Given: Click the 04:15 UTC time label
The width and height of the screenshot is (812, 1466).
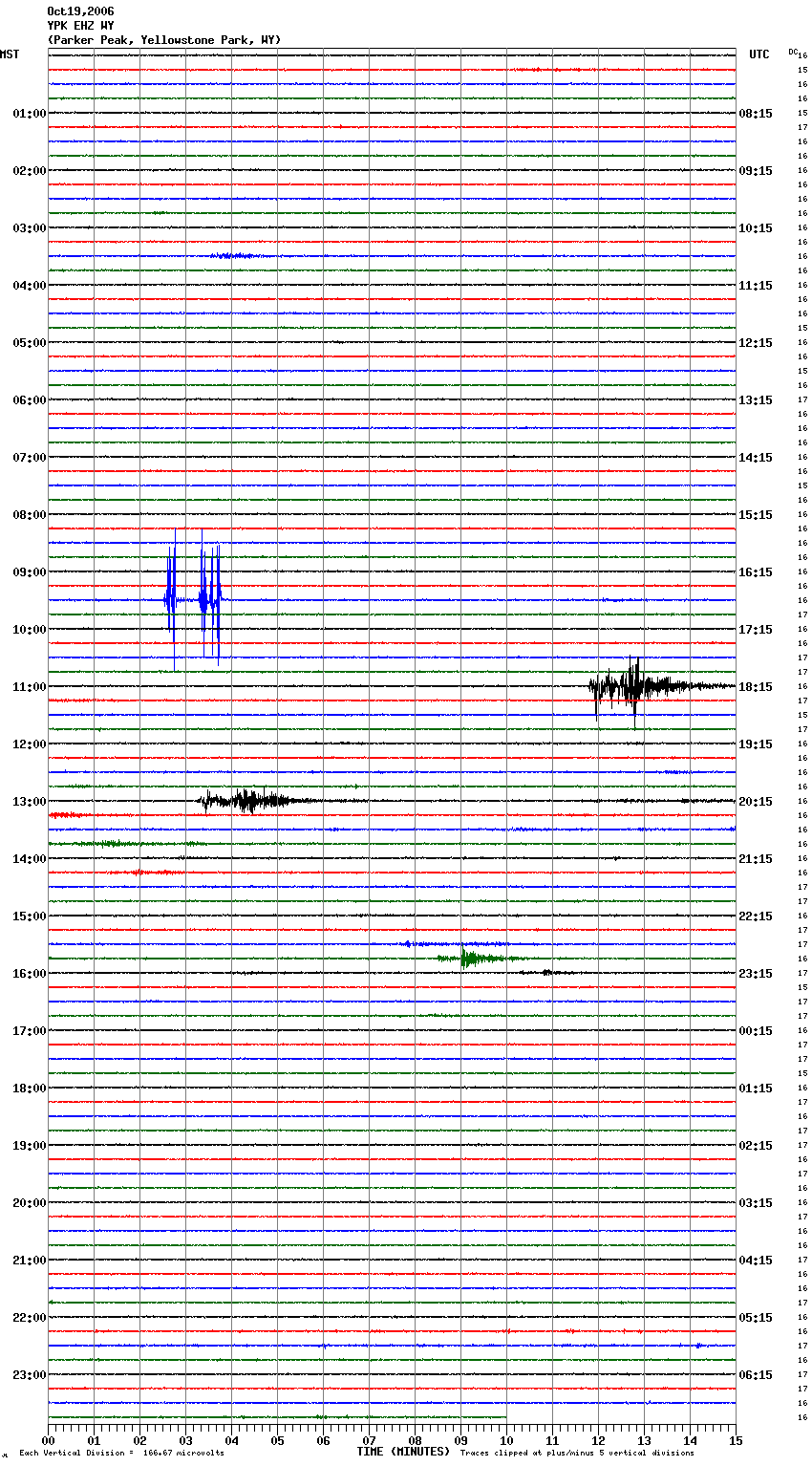Looking at the screenshot, I should (x=756, y=1261).
